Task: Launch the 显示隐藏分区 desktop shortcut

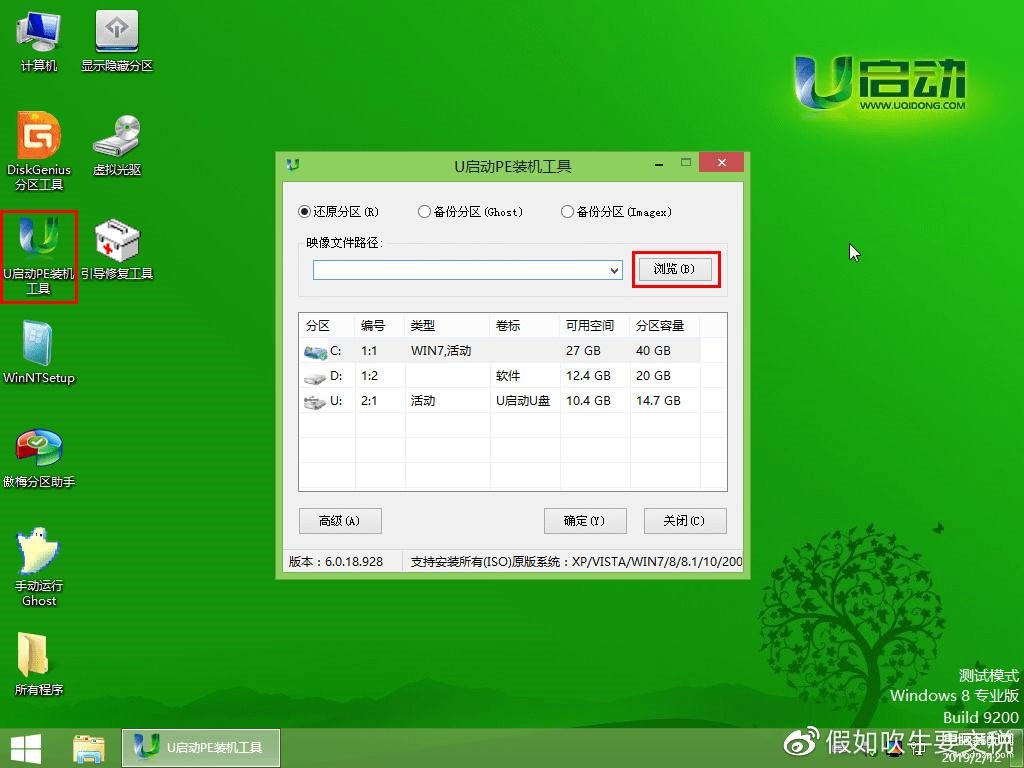Action: coord(117,40)
